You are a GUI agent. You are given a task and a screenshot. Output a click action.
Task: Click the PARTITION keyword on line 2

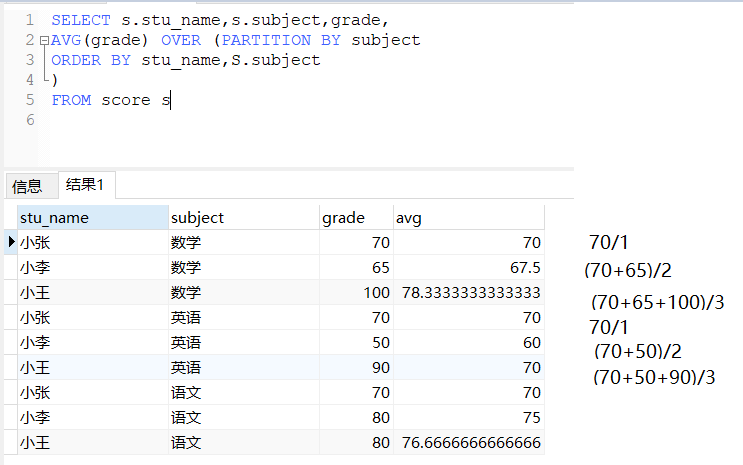[266, 40]
